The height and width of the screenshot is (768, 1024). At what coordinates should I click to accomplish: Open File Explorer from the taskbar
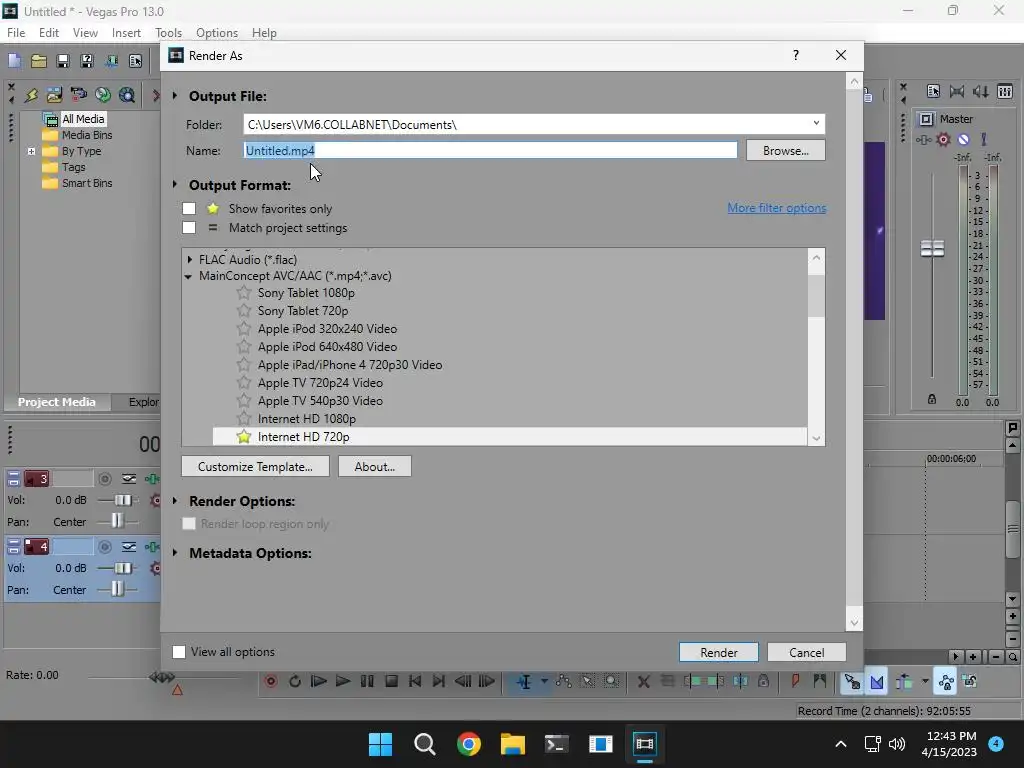(513, 744)
